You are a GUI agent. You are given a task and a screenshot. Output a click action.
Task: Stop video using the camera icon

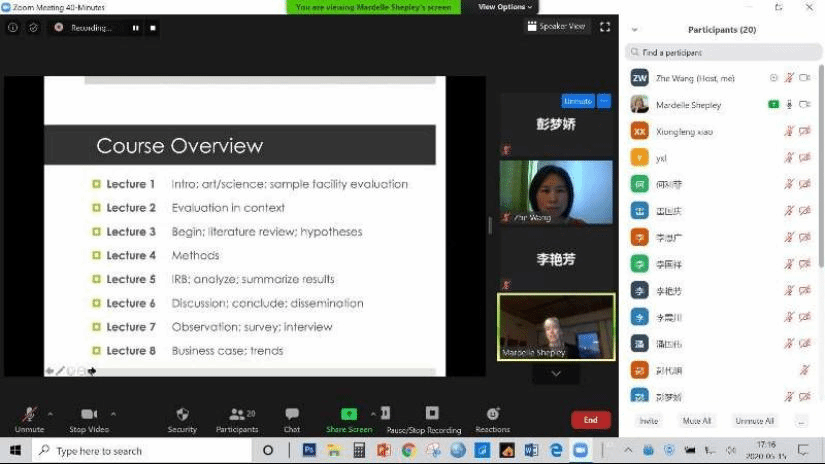[89, 414]
